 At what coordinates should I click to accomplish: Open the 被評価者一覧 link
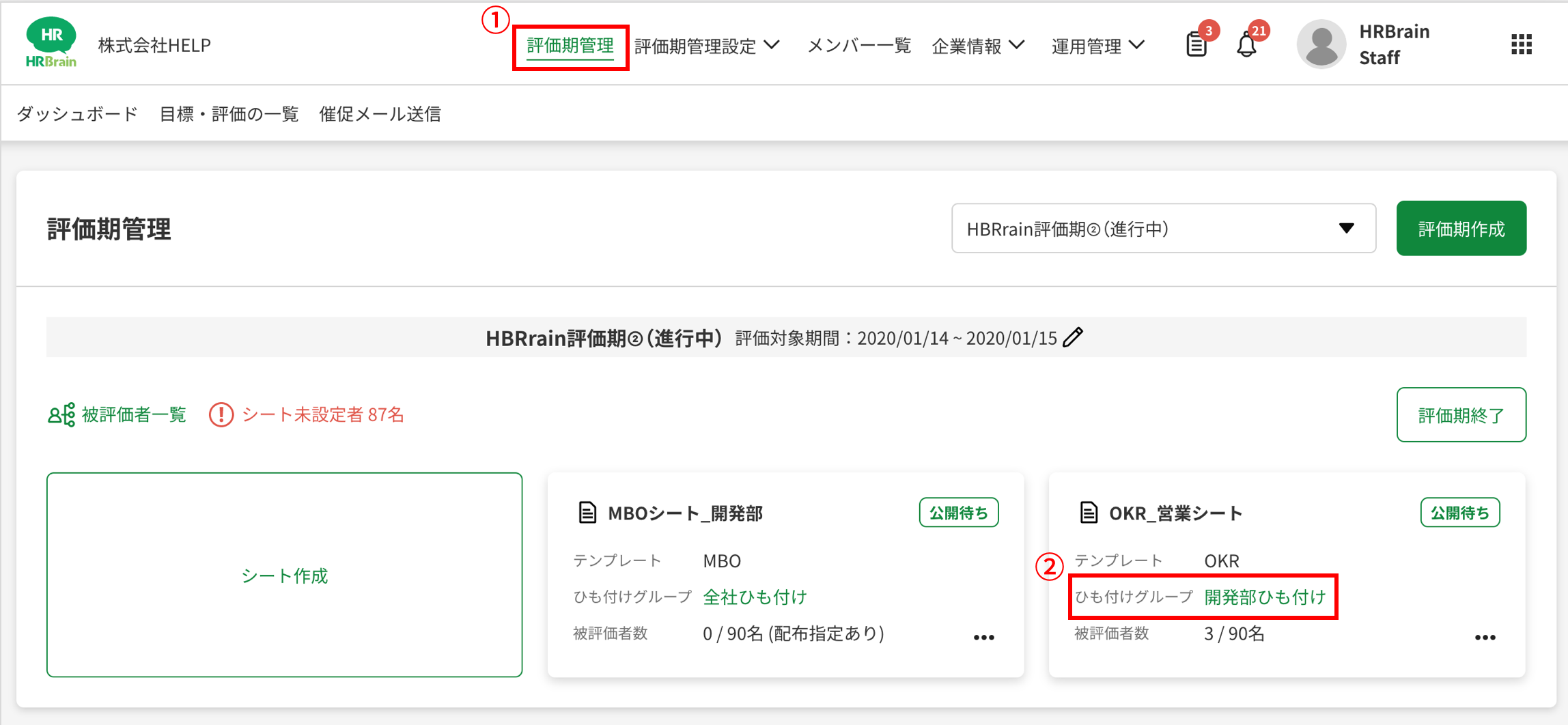pos(134,414)
